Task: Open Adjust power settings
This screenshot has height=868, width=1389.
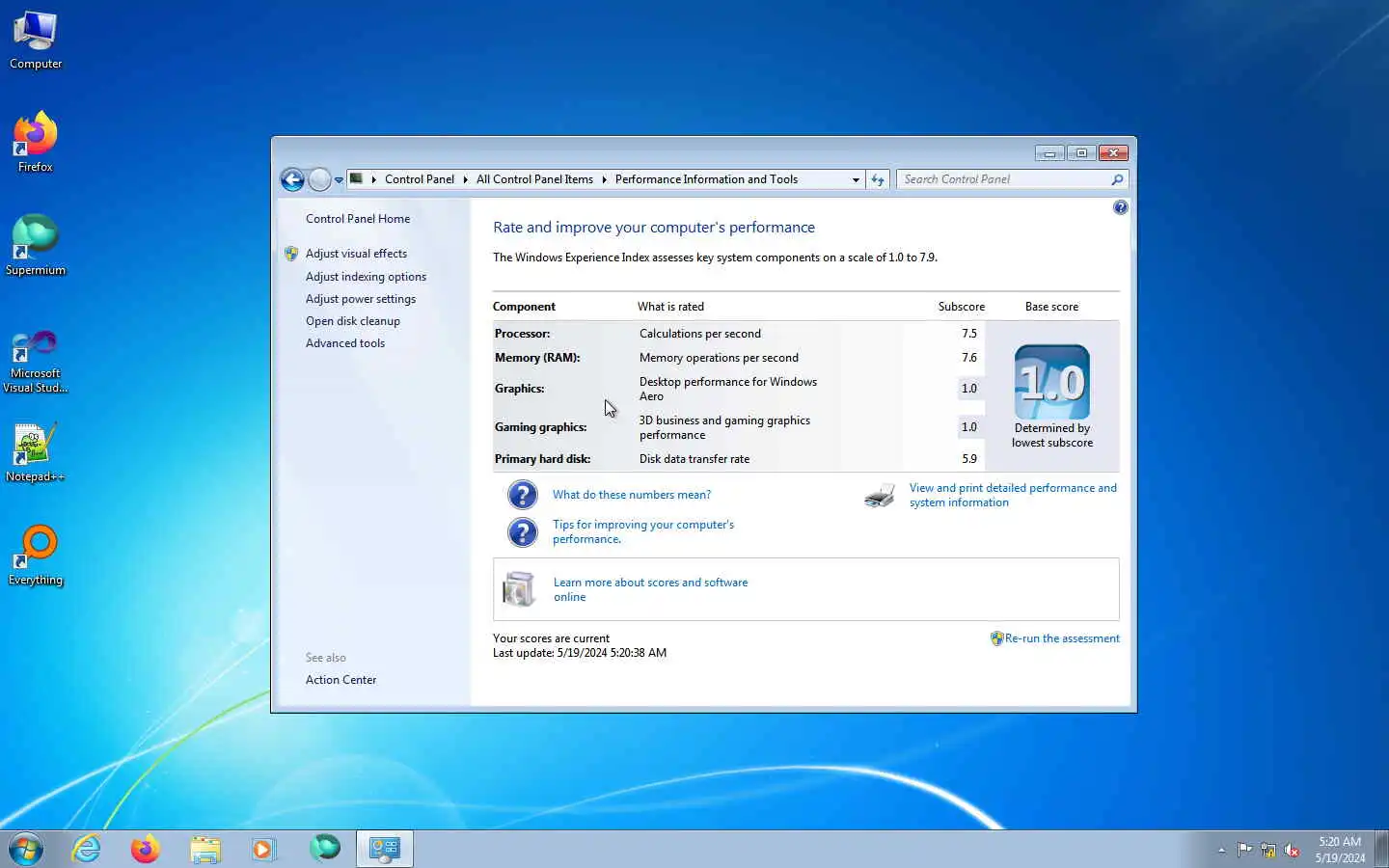Action: coord(361,299)
